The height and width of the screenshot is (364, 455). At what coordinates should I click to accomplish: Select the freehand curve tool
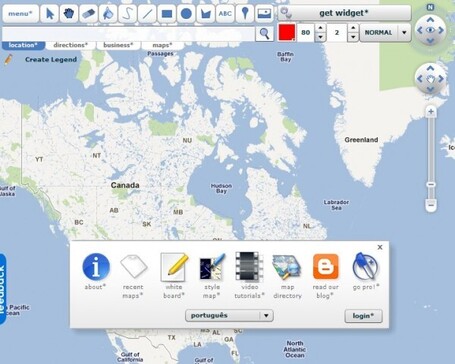point(128,14)
